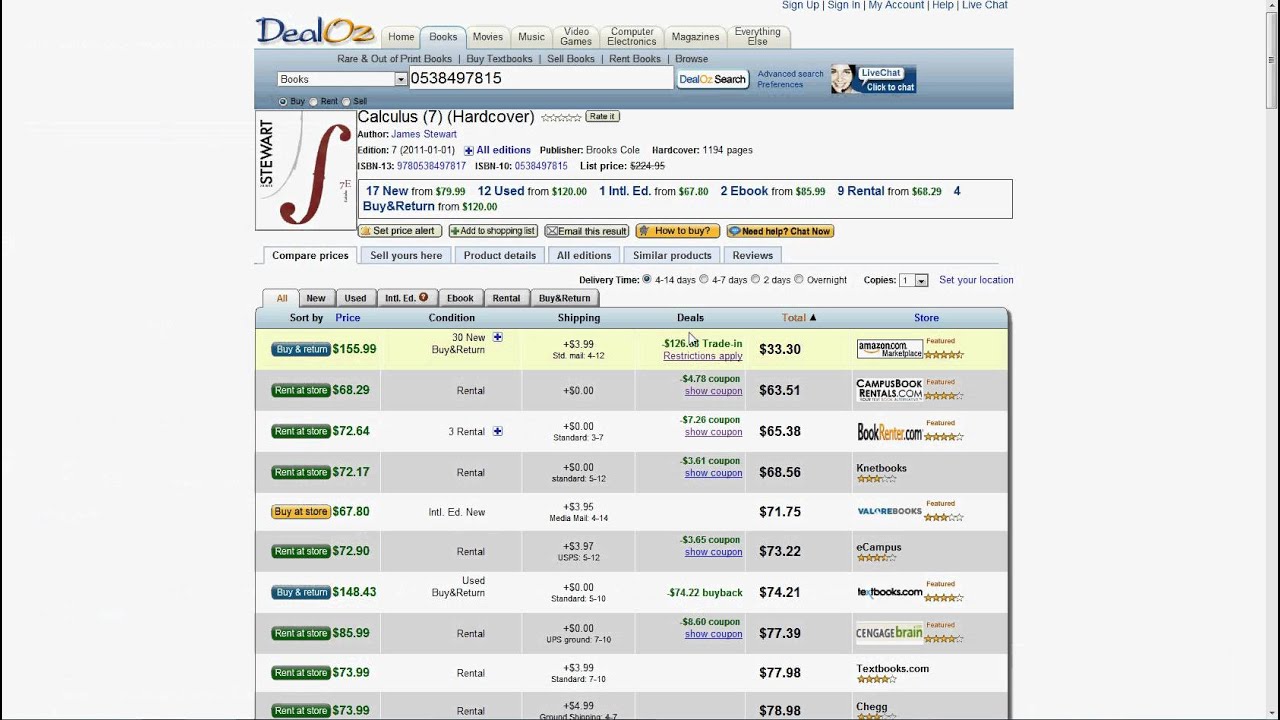The image size is (1280, 720).
Task: Open the Music nav tab
Action: coord(531,37)
